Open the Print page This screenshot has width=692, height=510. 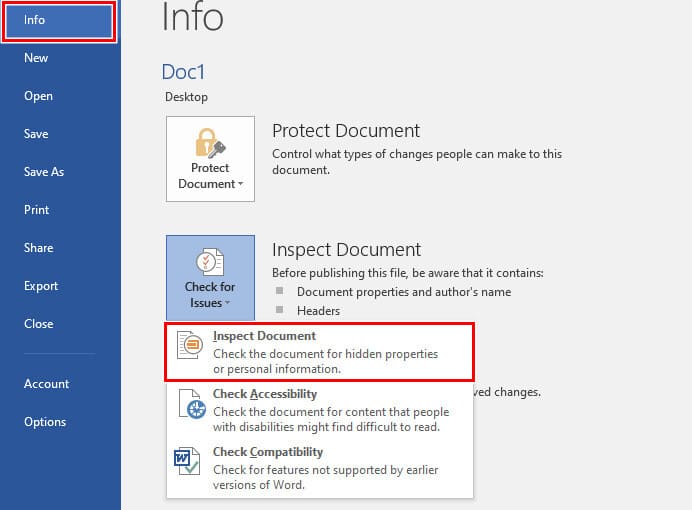(x=37, y=210)
